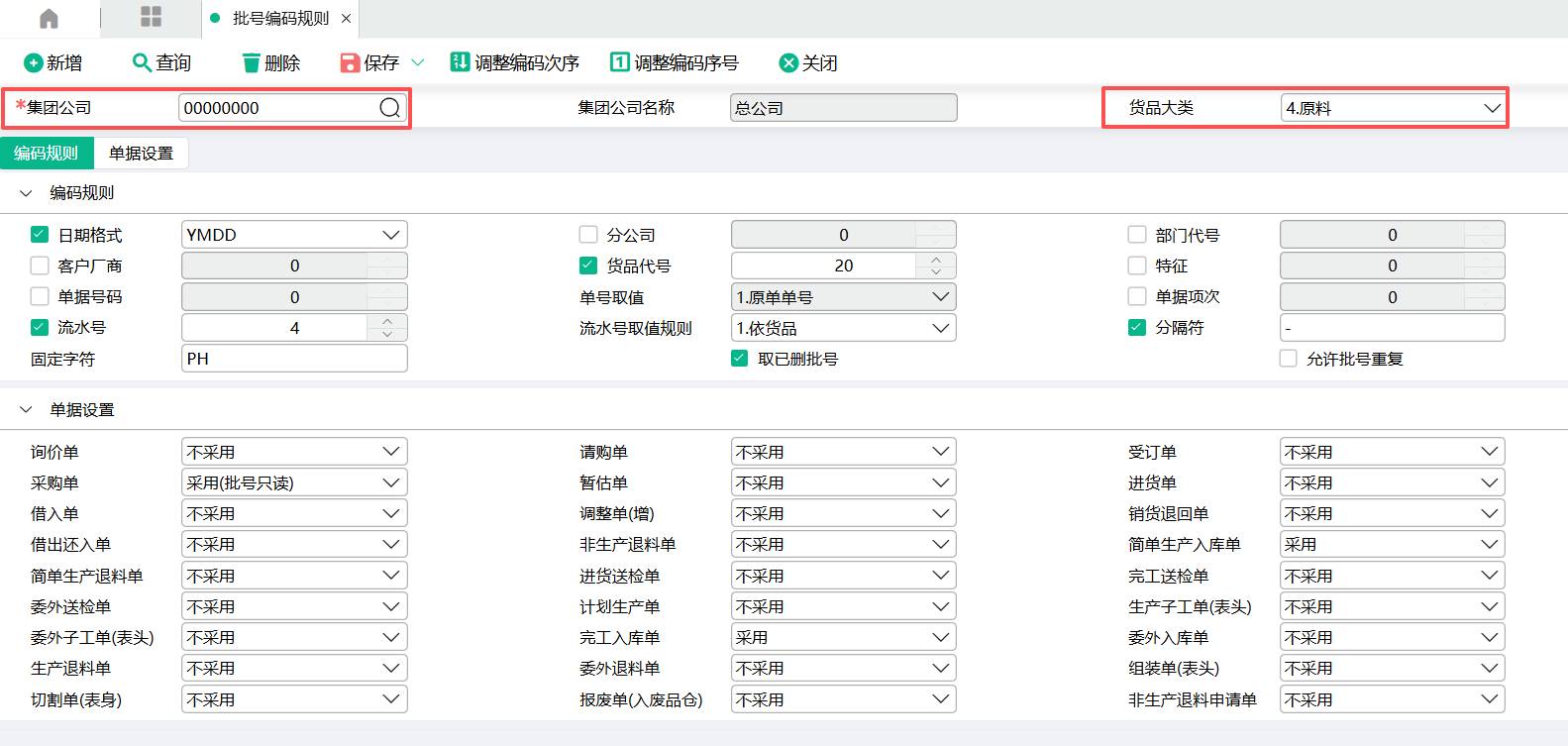Click 调整编码次序 reorder icon
This screenshot has width=1568, height=746.
[460, 62]
